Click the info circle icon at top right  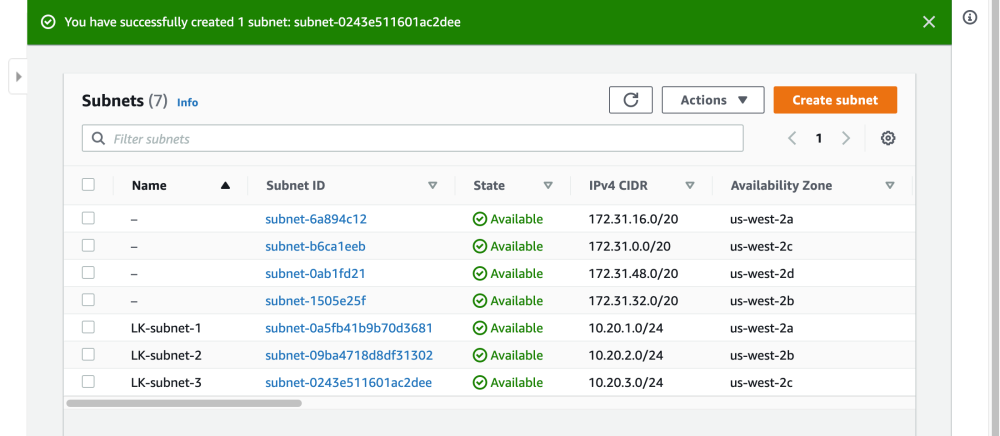[969, 18]
